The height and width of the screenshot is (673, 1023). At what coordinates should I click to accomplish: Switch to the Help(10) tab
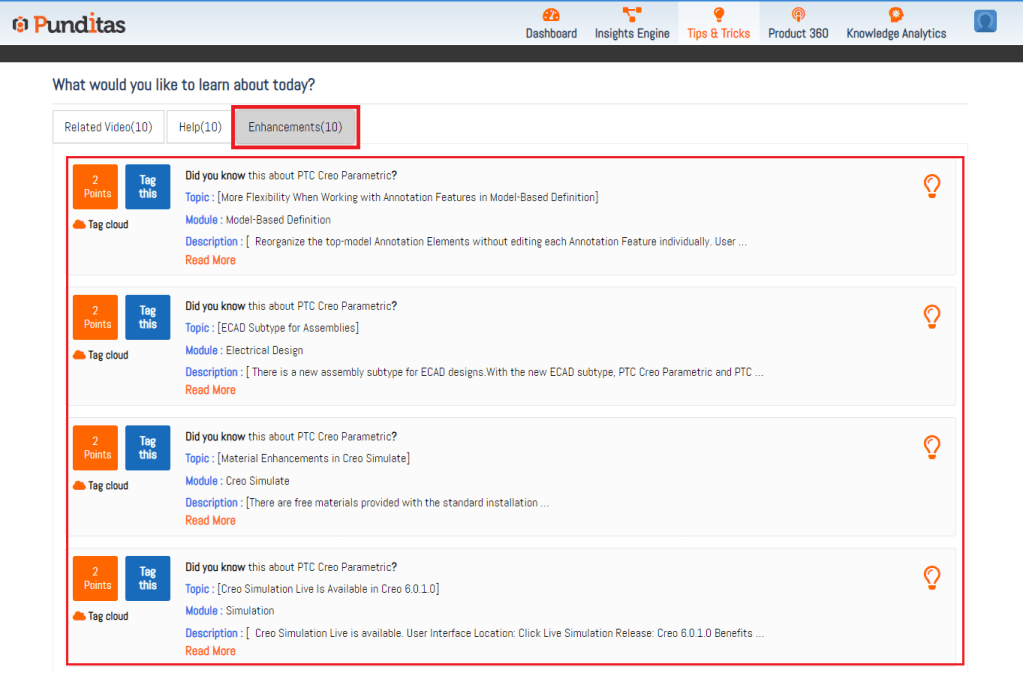coord(200,127)
